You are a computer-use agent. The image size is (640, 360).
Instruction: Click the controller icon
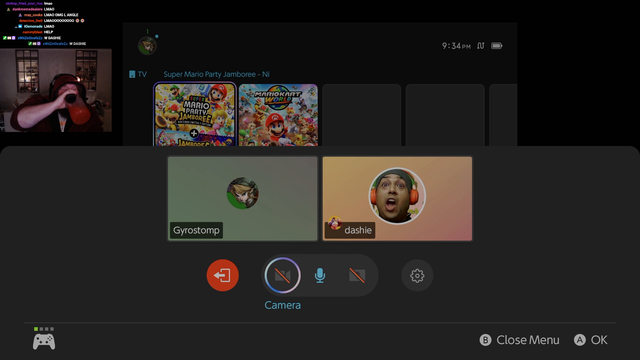(44, 342)
